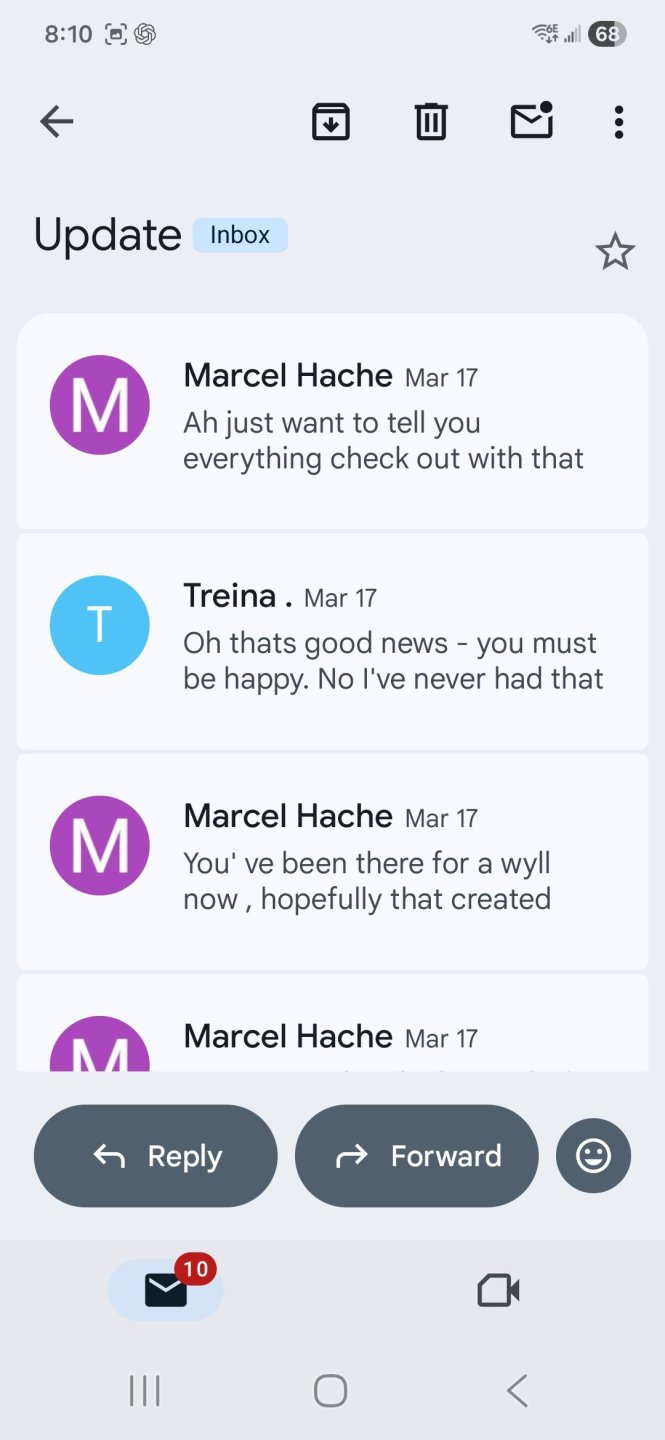Tap the purple M avatar of the first message
This screenshot has height=1440, width=665.
click(100, 405)
